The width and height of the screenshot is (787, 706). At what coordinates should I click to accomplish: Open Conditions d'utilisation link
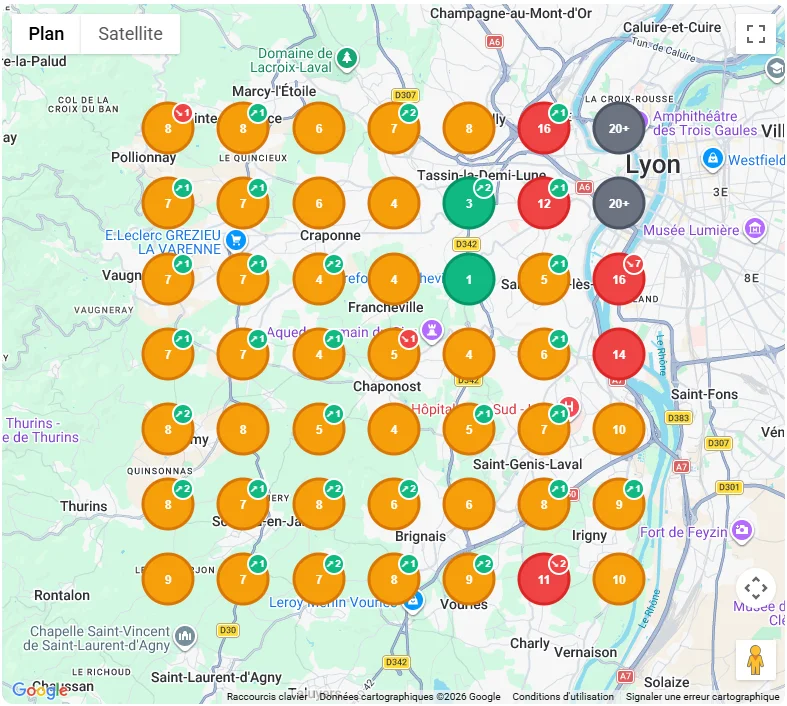[563, 696]
